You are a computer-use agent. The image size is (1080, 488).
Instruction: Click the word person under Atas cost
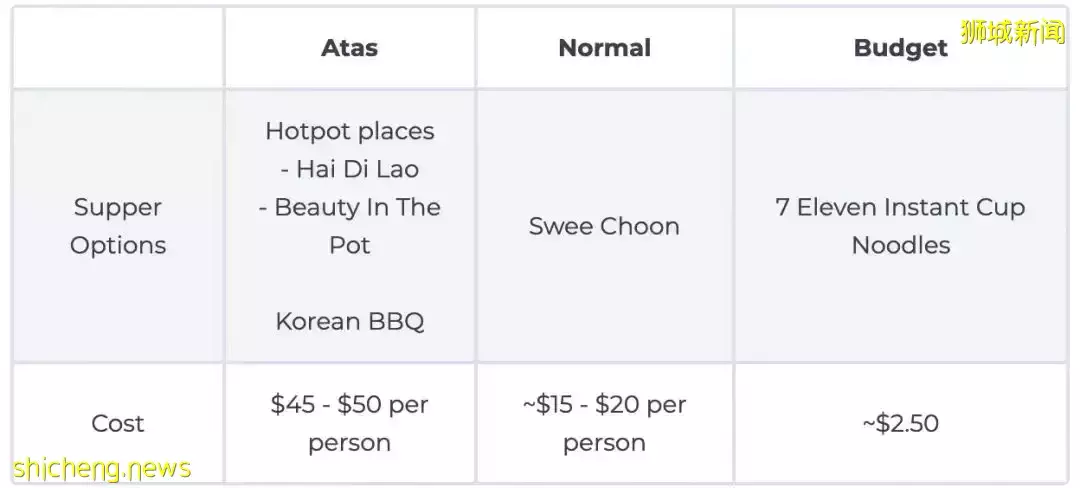pyautogui.click(x=349, y=442)
